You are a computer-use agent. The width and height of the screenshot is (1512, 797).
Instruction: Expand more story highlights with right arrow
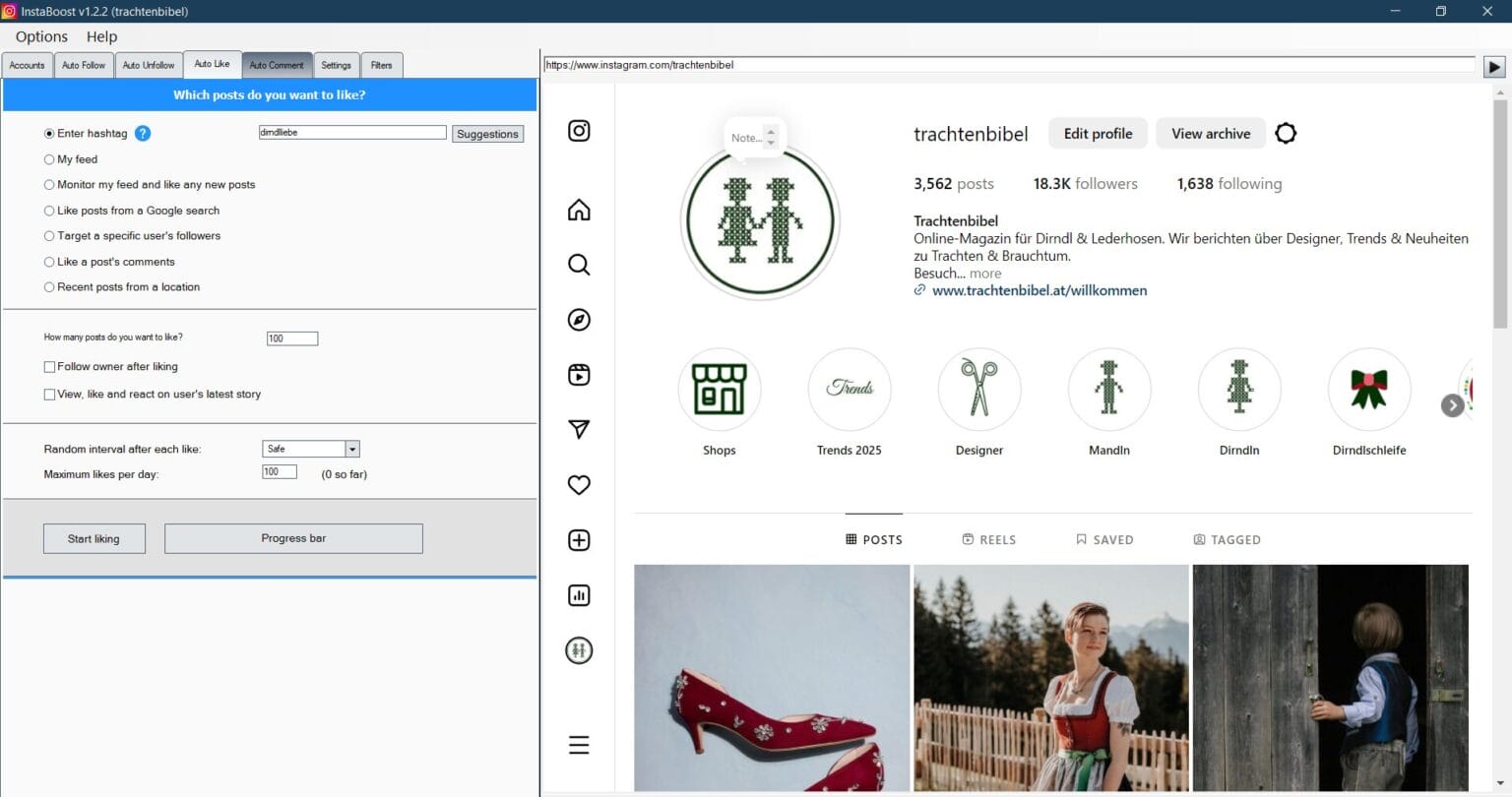pyautogui.click(x=1451, y=404)
